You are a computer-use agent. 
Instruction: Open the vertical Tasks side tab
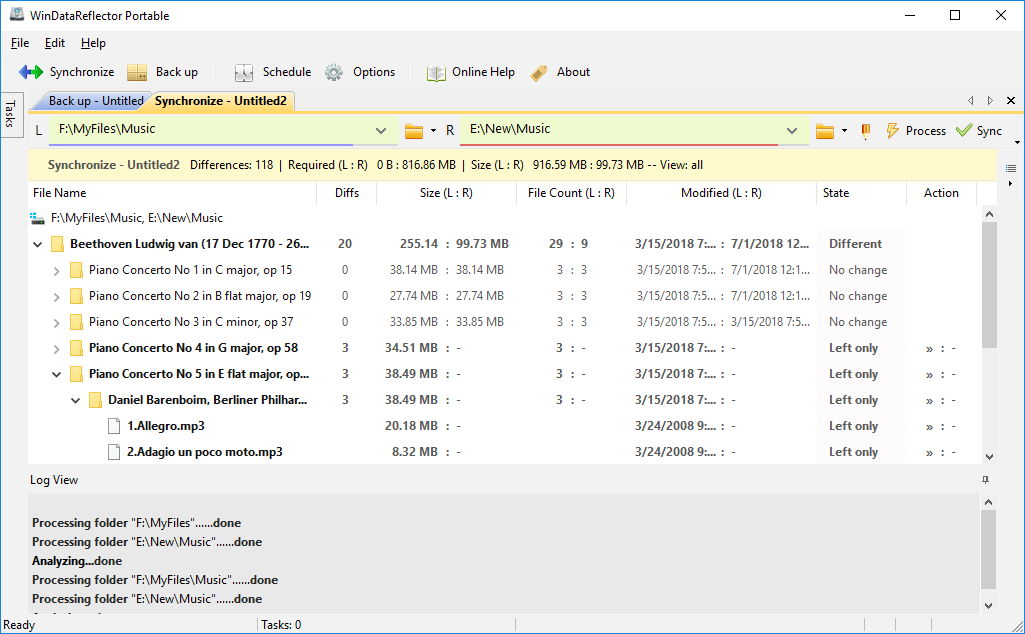pos(10,114)
